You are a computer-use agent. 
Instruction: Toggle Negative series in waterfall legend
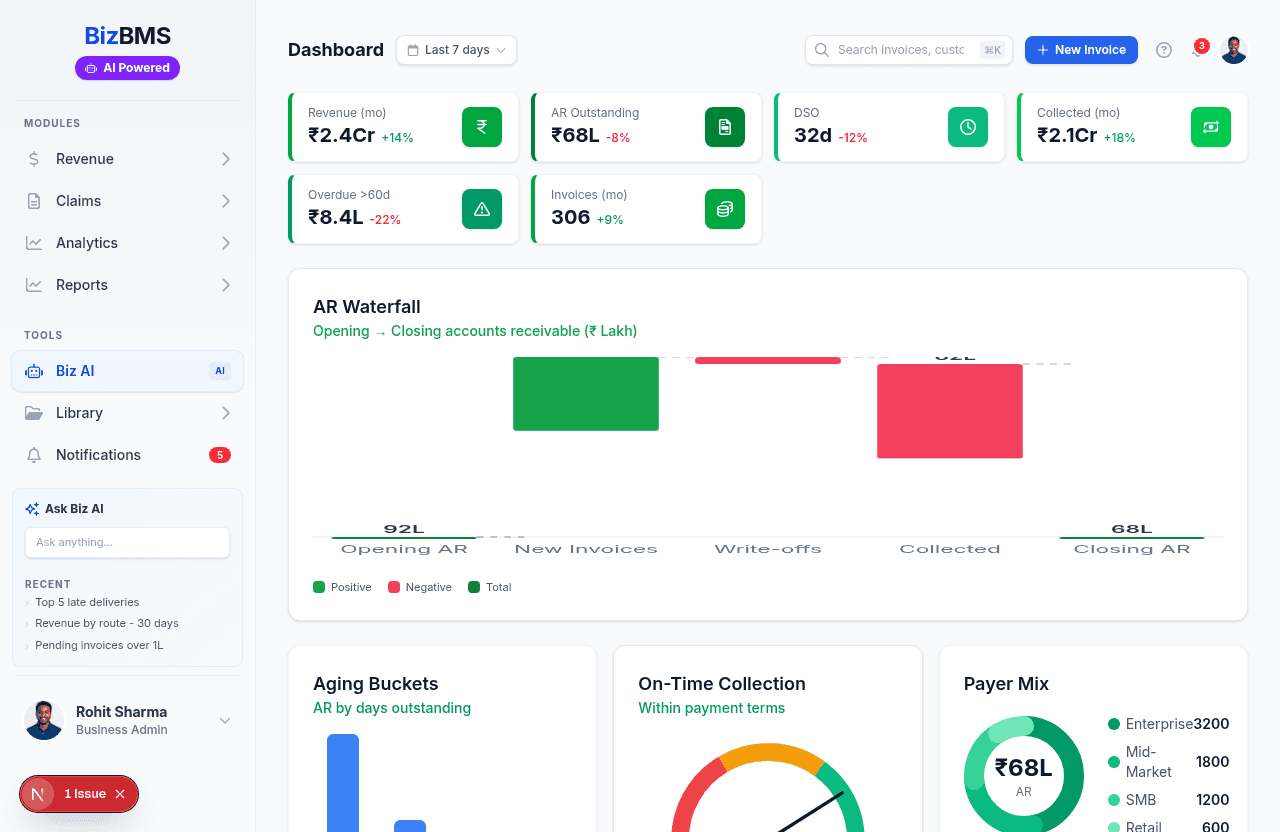[419, 587]
